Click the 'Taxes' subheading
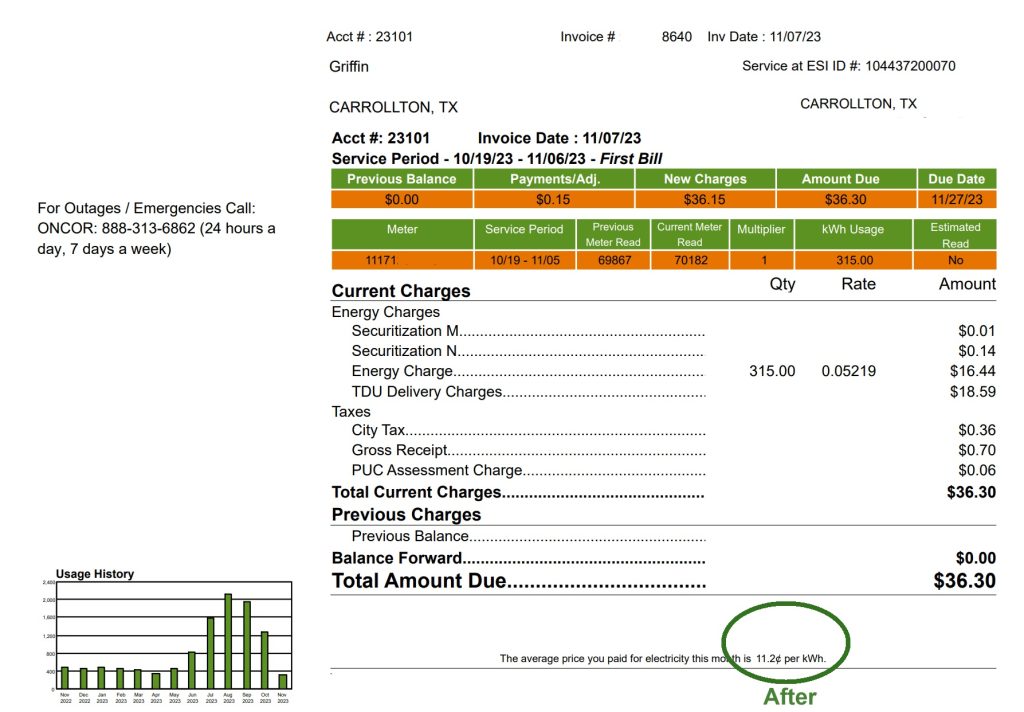 coord(351,412)
